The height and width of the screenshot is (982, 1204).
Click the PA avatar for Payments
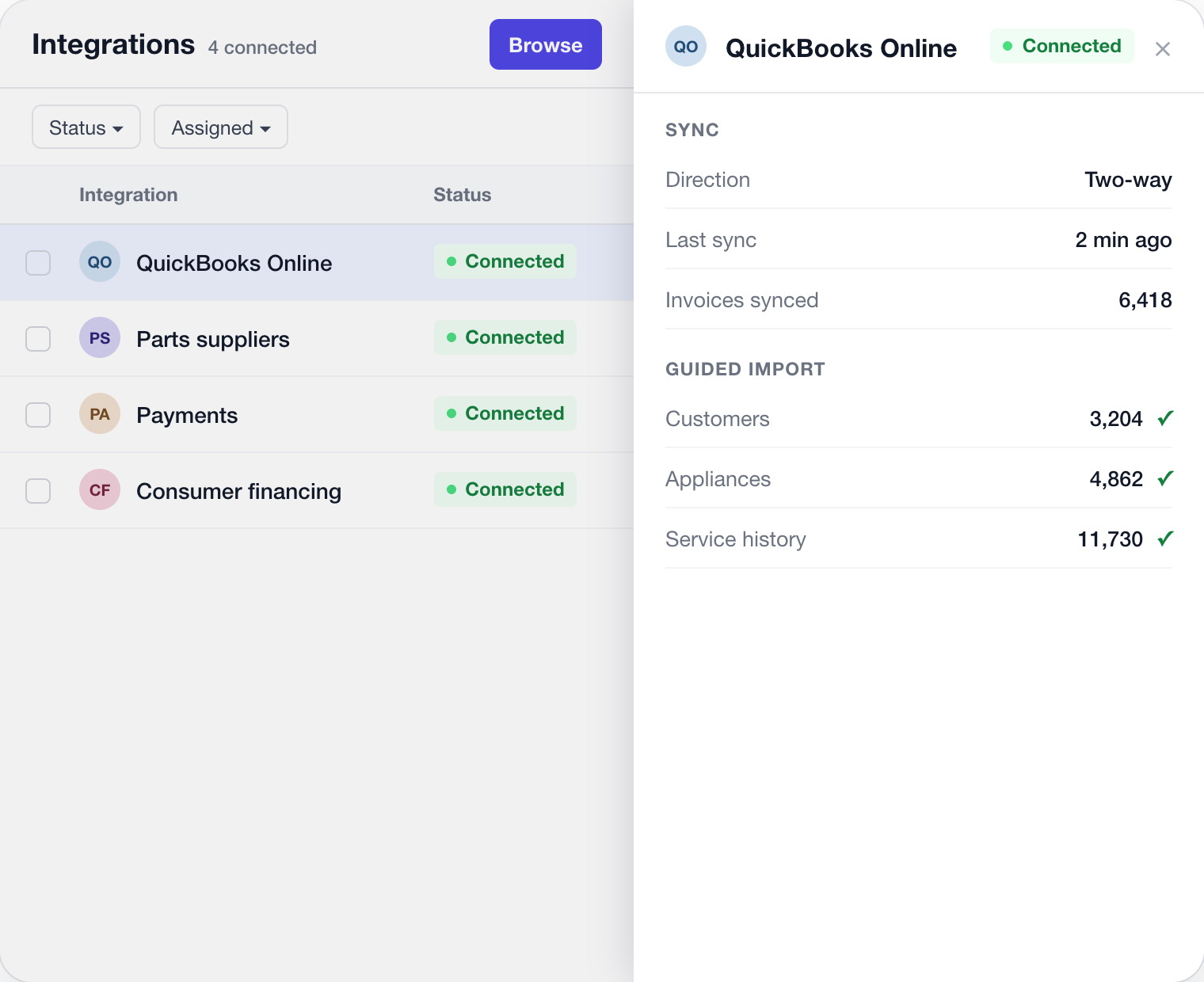pyautogui.click(x=100, y=413)
